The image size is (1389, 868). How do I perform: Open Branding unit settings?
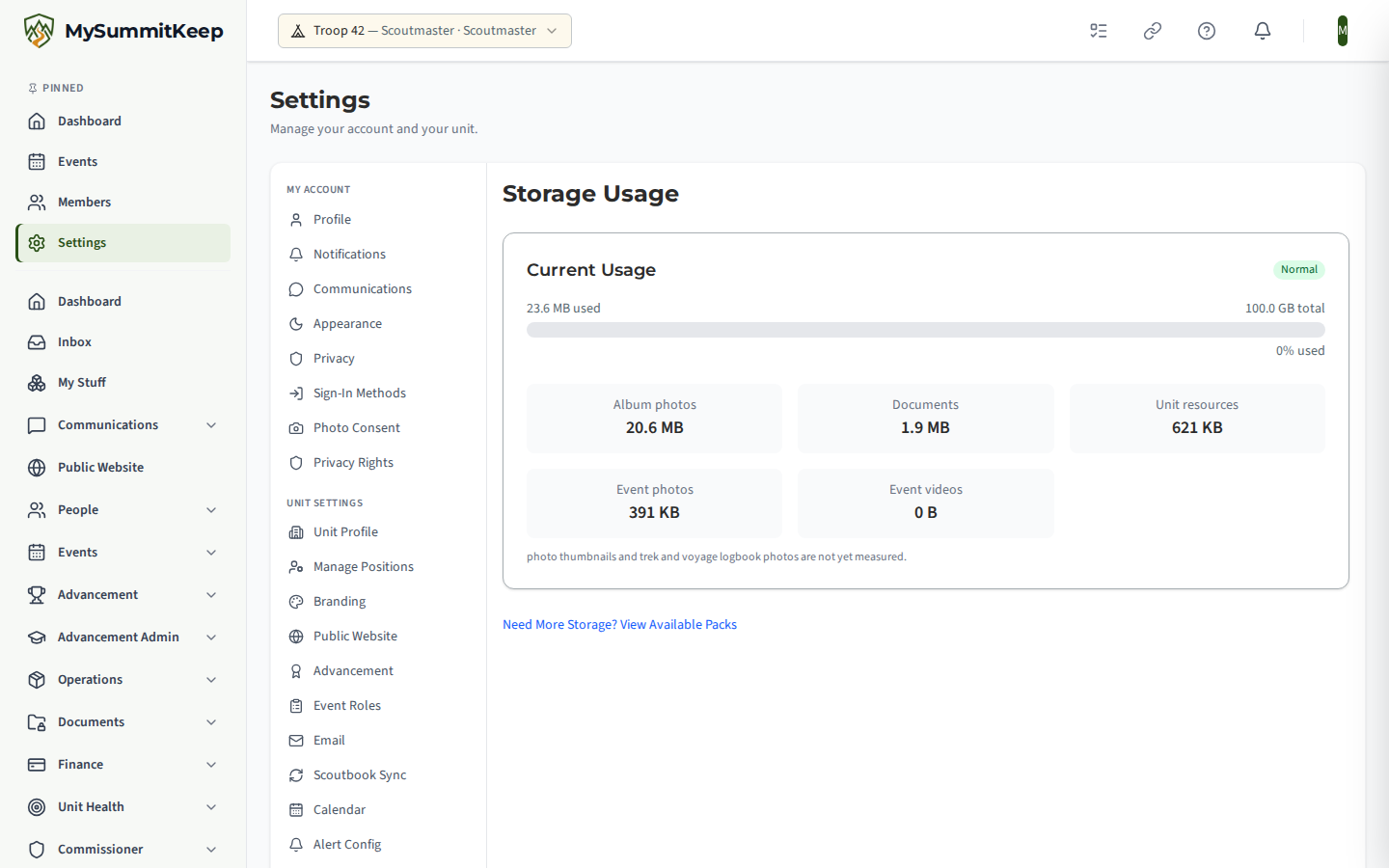click(x=378, y=602)
